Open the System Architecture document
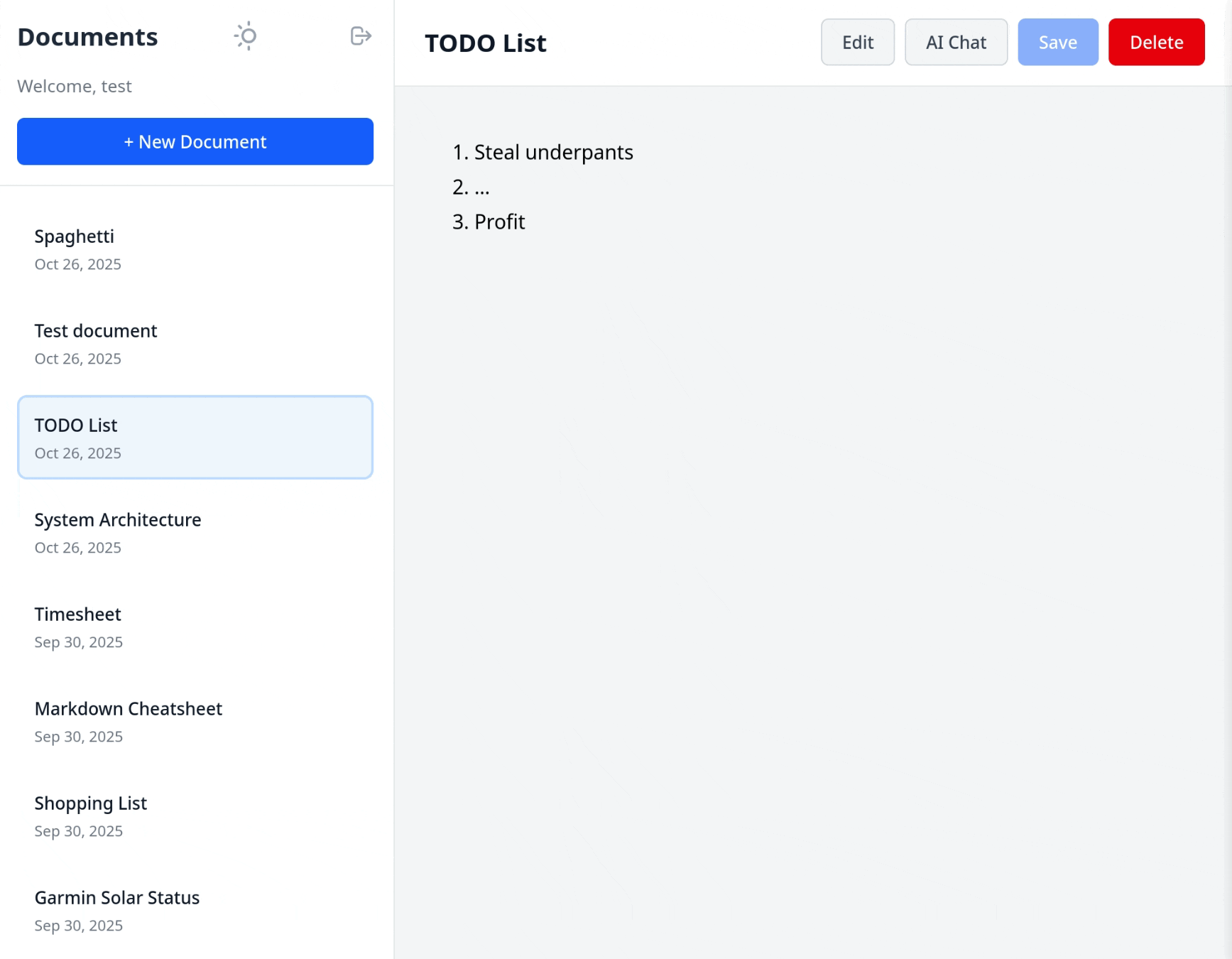 point(195,532)
